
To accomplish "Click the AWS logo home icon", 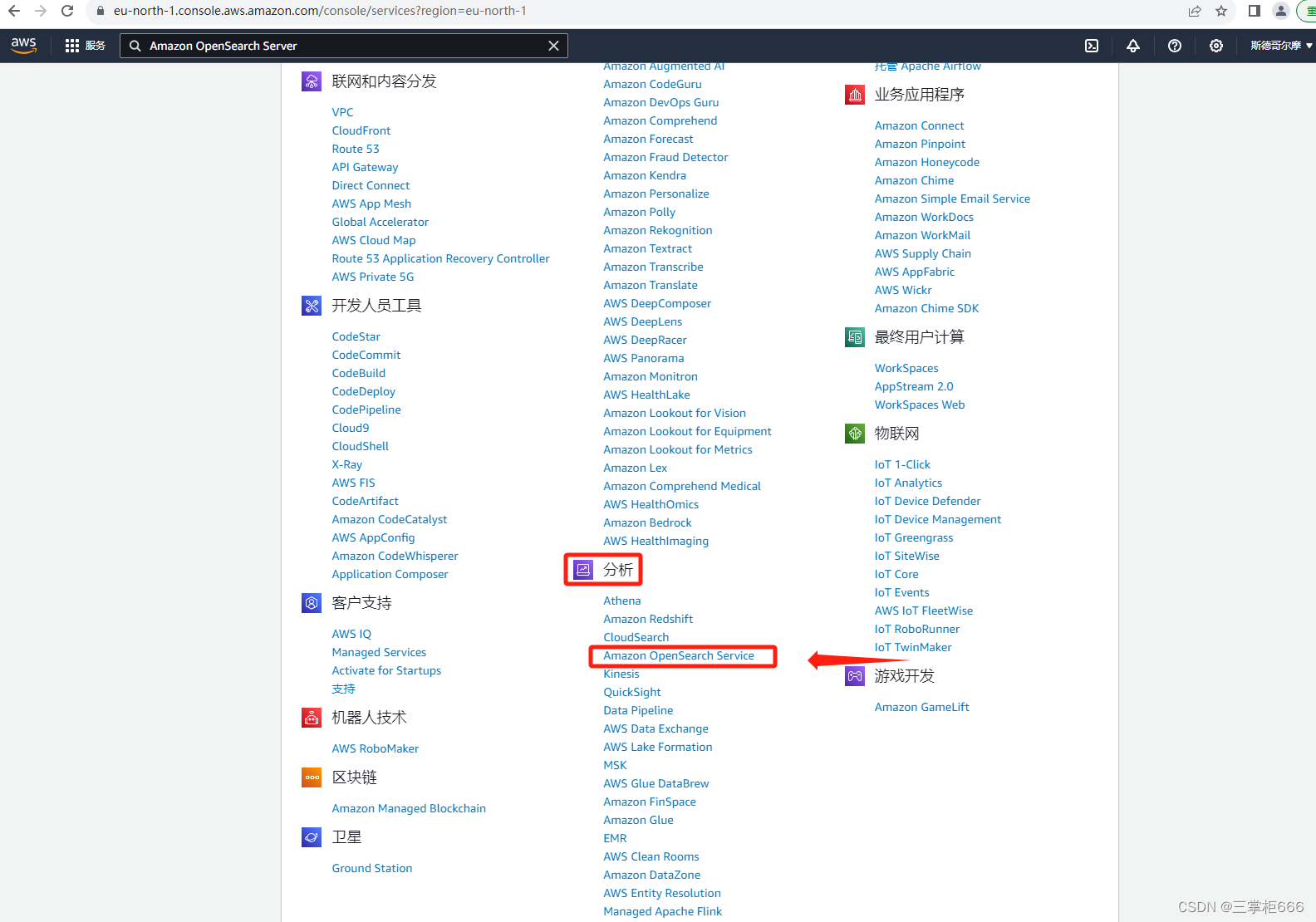I will point(24,46).
